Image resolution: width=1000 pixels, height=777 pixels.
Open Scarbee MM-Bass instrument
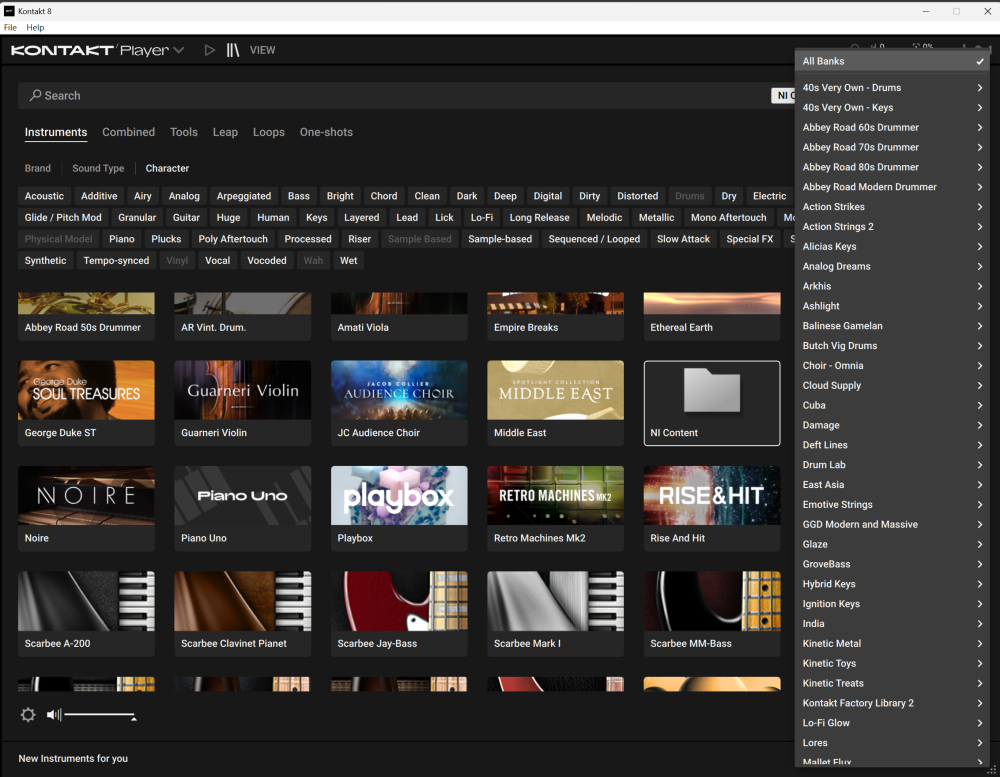[x=712, y=614]
